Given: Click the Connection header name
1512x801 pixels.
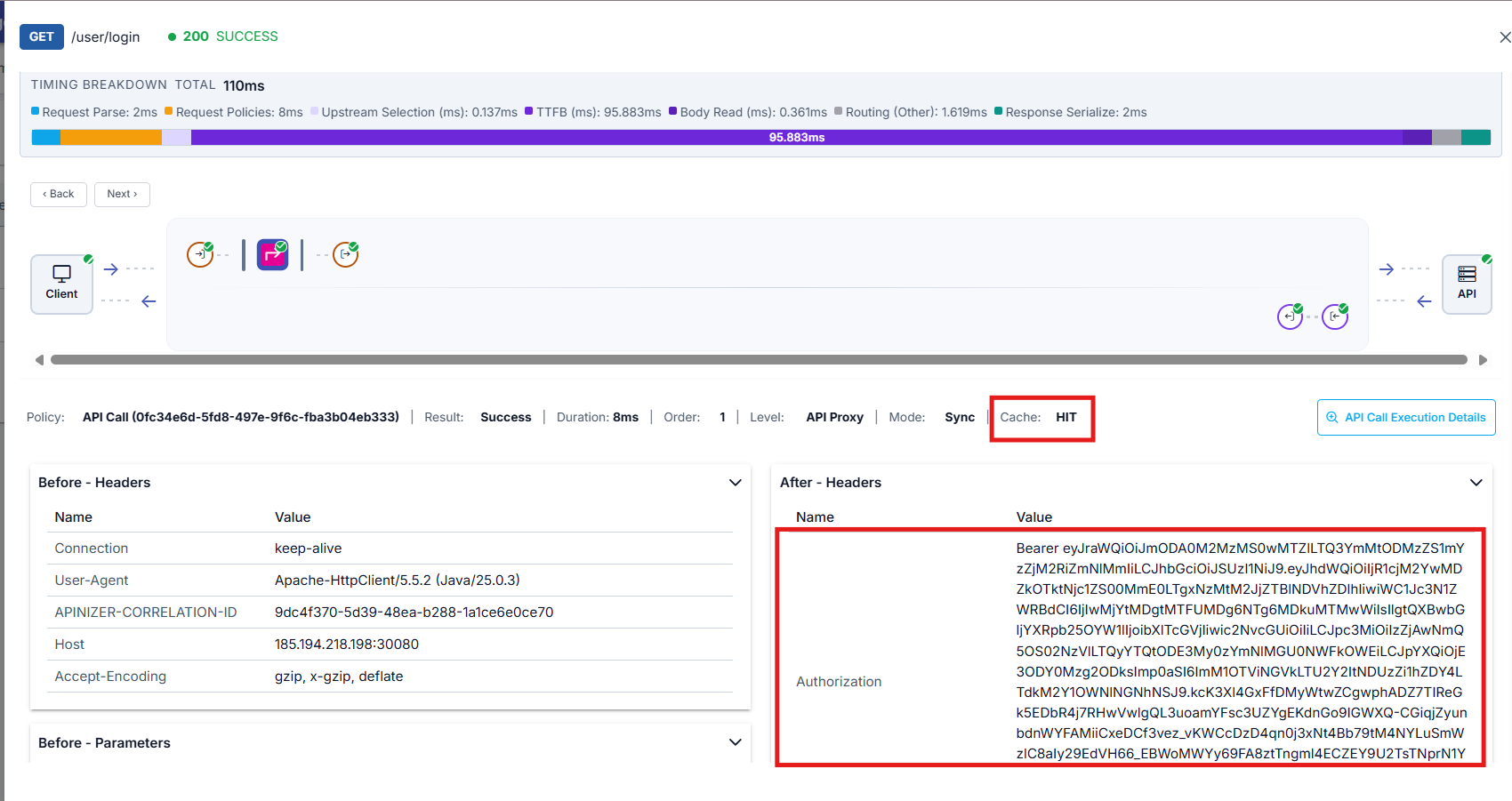Looking at the screenshot, I should coord(92,549).
